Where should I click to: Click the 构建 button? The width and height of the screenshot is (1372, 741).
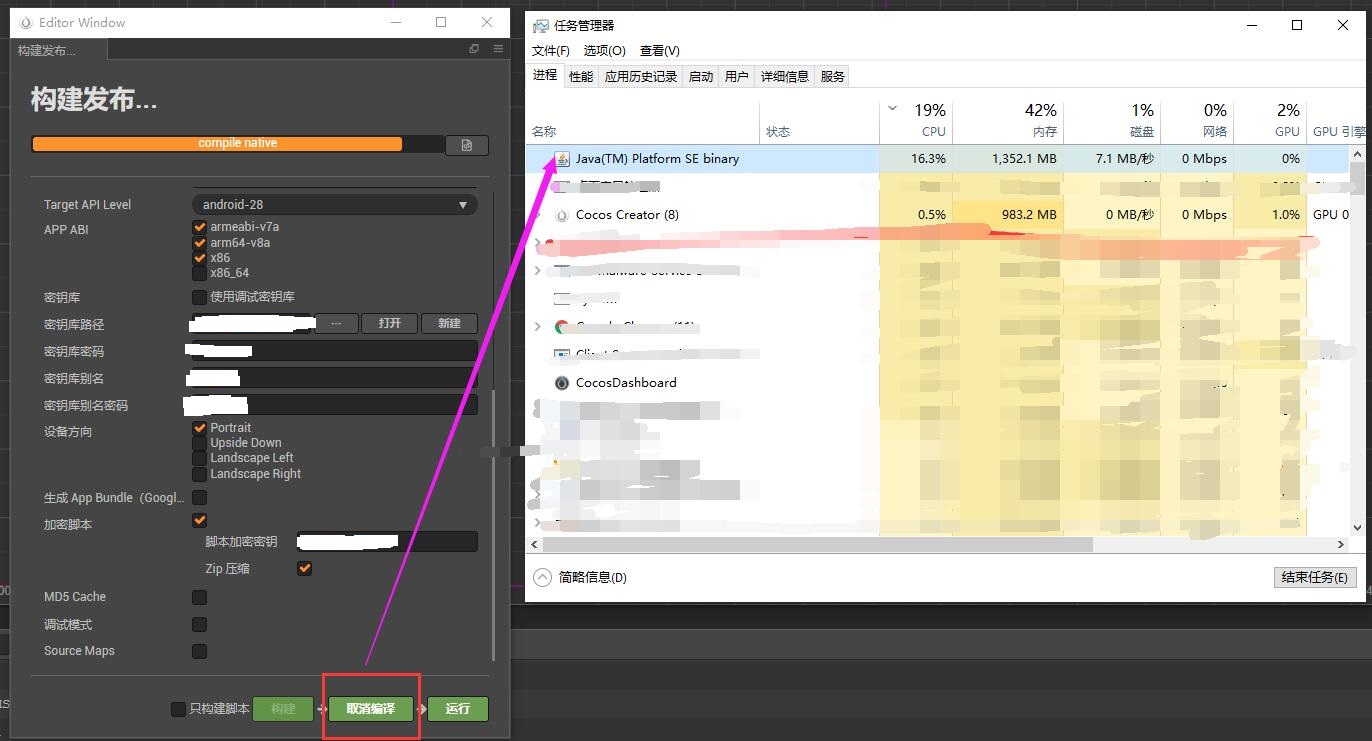coord(284,709)
